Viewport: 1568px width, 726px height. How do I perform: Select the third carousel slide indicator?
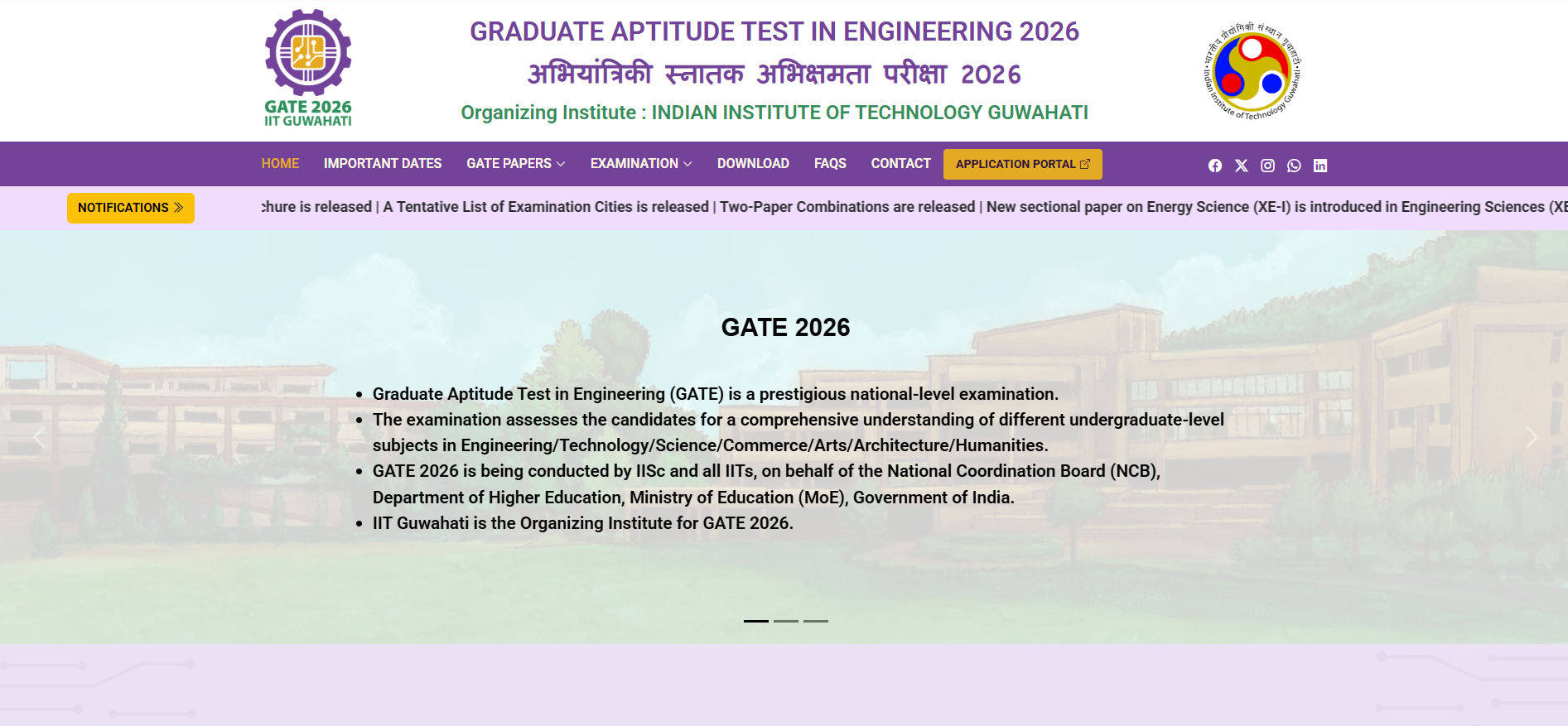coord(816,621)
